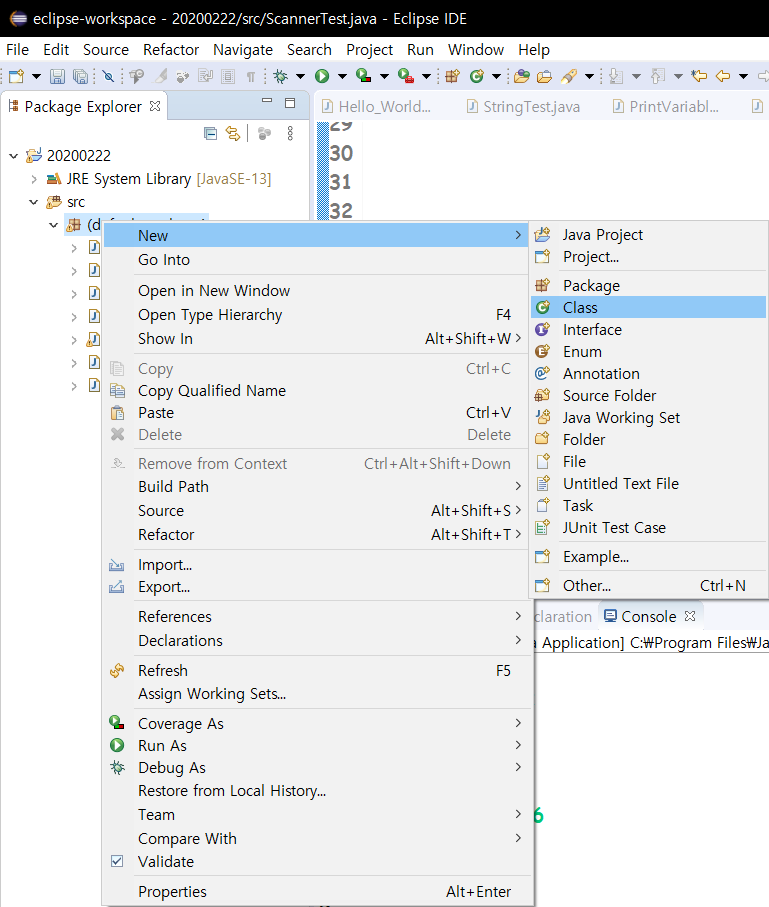
Task: Click the Debug bug toolbar icon
Action: coord(281,76)
